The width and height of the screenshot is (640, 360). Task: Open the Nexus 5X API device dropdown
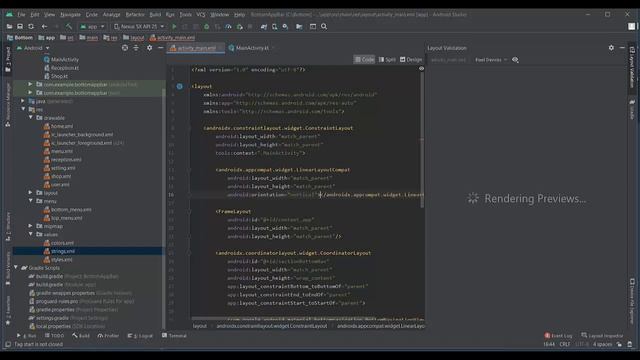pyautogui.click(x=139, y=27)
